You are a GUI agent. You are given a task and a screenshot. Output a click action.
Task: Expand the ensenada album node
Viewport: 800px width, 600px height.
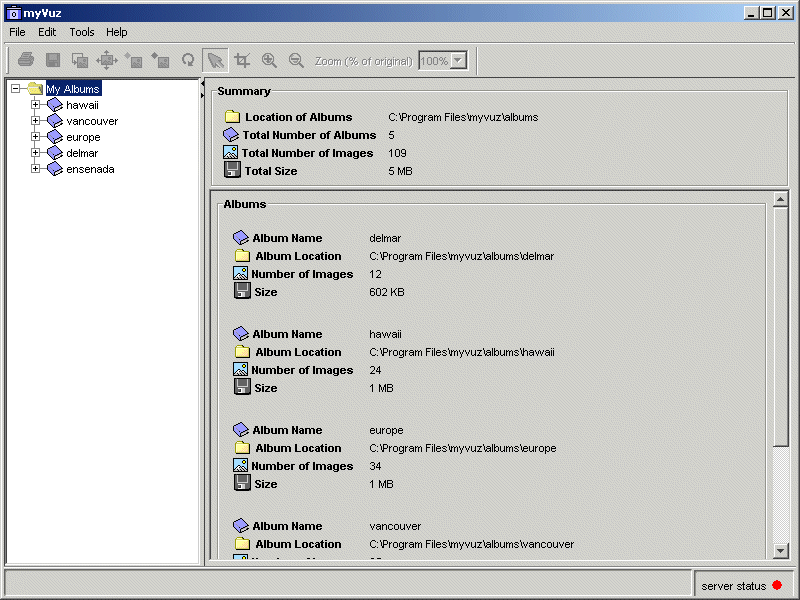point(35,169)
